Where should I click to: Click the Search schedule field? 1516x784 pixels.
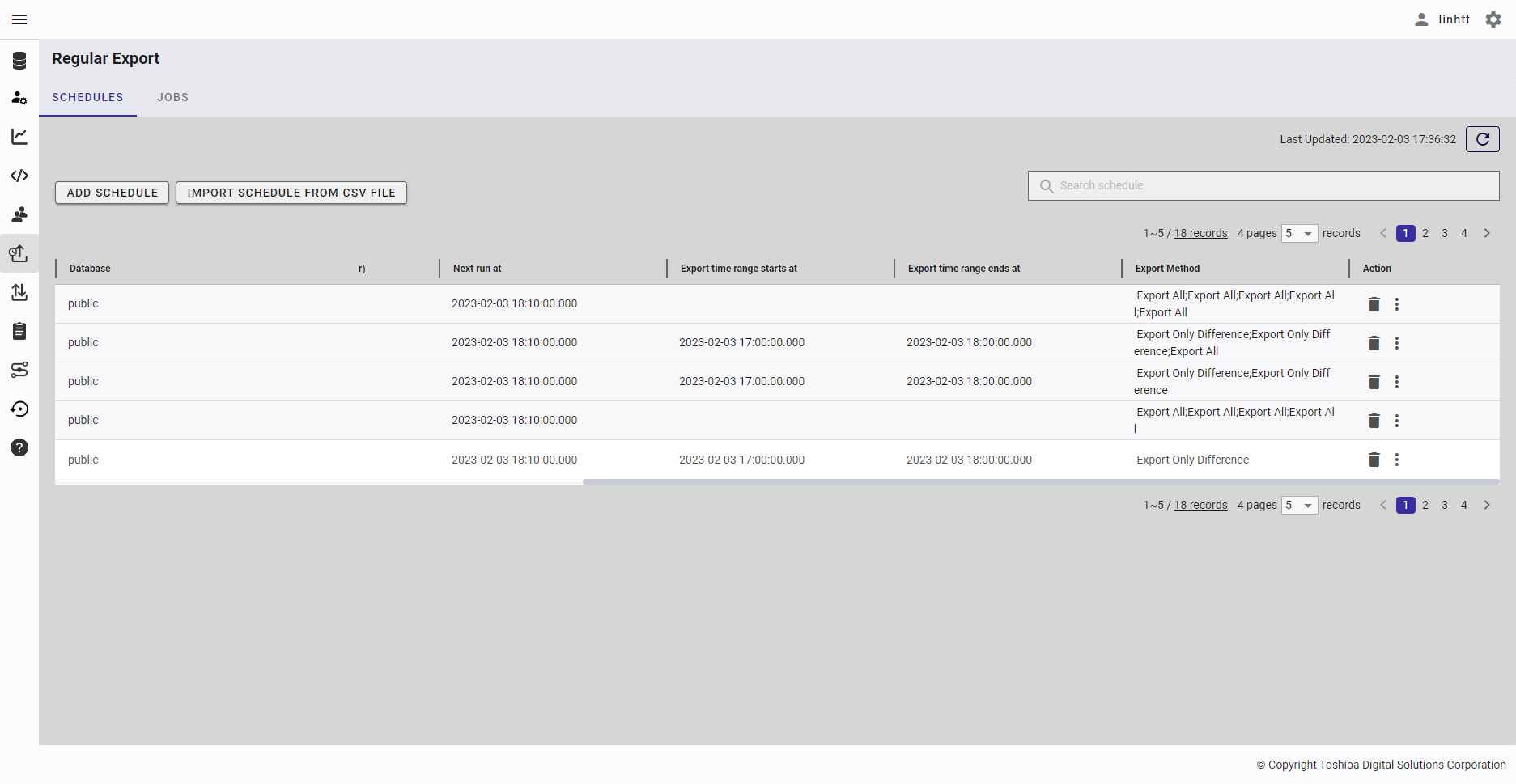1263,185
